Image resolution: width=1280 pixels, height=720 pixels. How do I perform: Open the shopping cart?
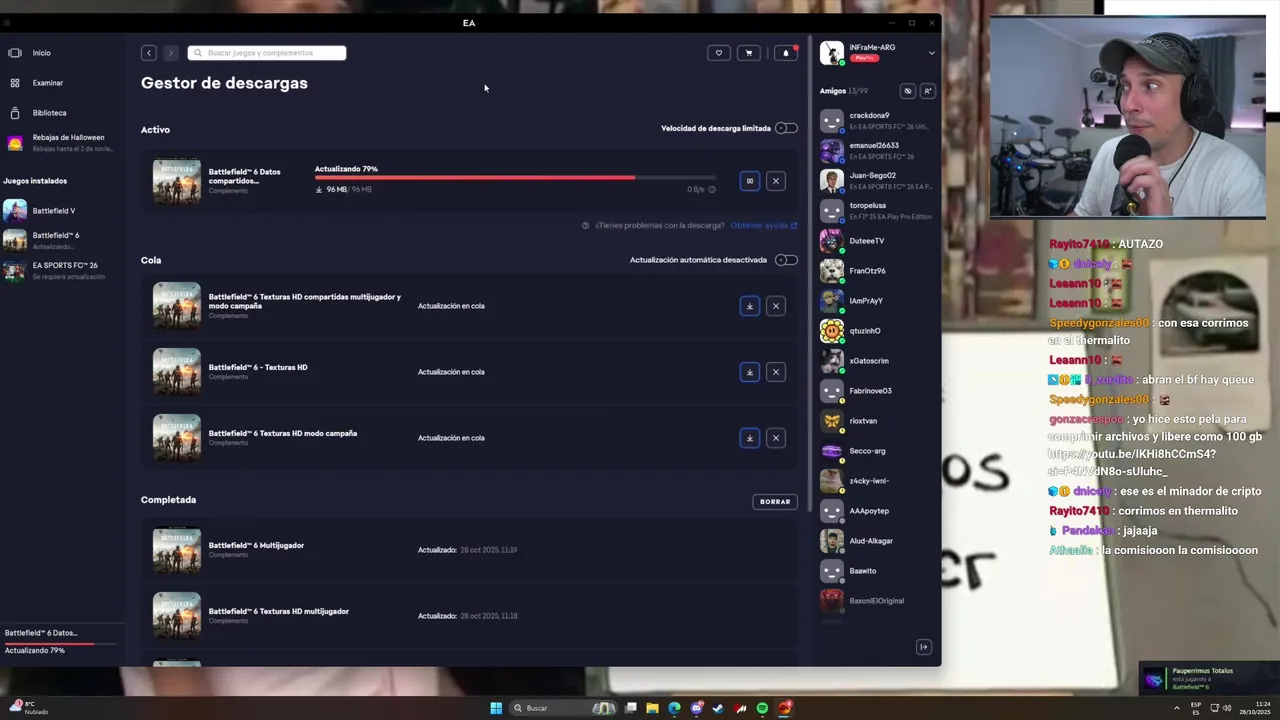point(749,53)
